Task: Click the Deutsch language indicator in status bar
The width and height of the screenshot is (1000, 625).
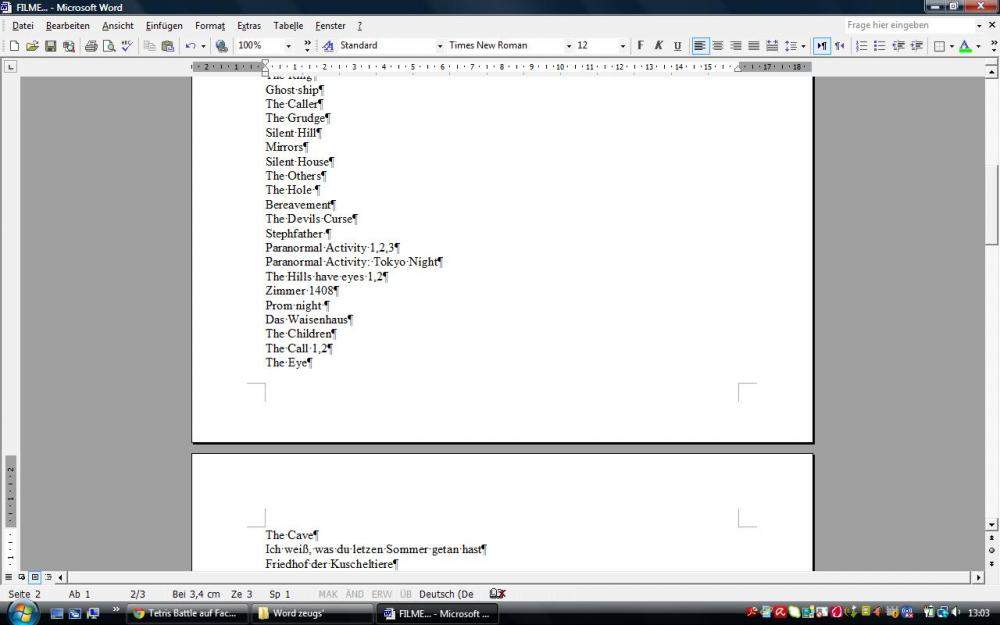Action: pyautogui.click(x=446, y=594)
